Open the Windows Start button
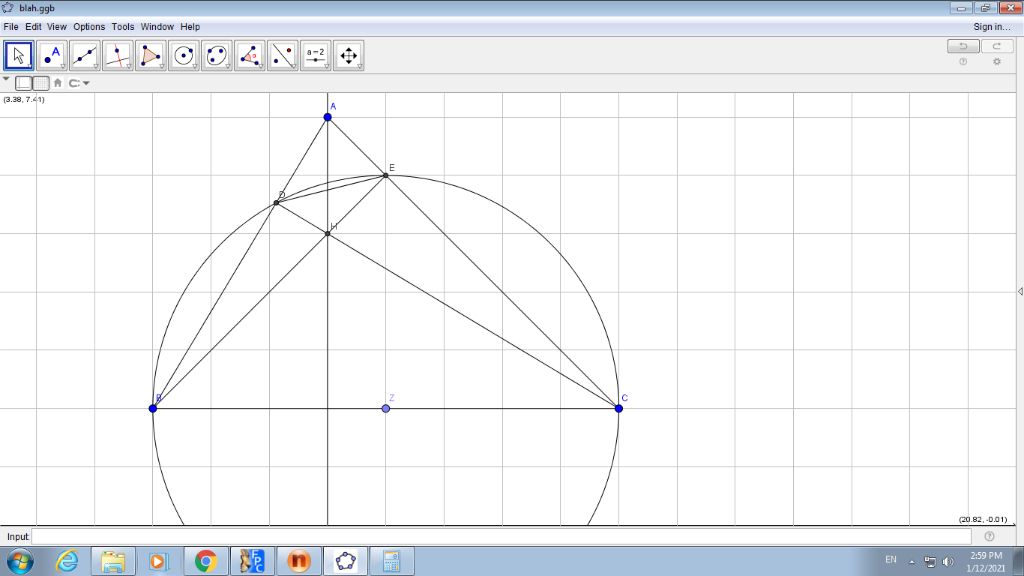1024x576 pixels. [x=20, y=561]
